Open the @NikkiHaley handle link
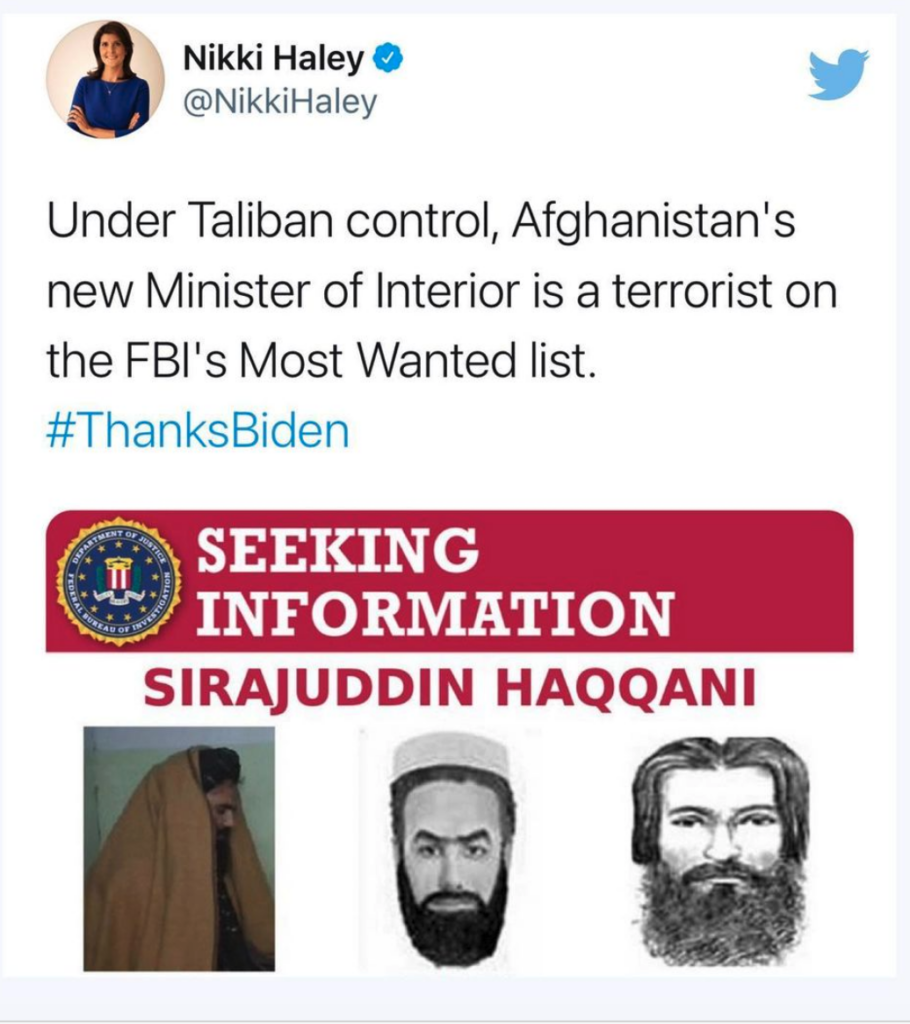 280,103
